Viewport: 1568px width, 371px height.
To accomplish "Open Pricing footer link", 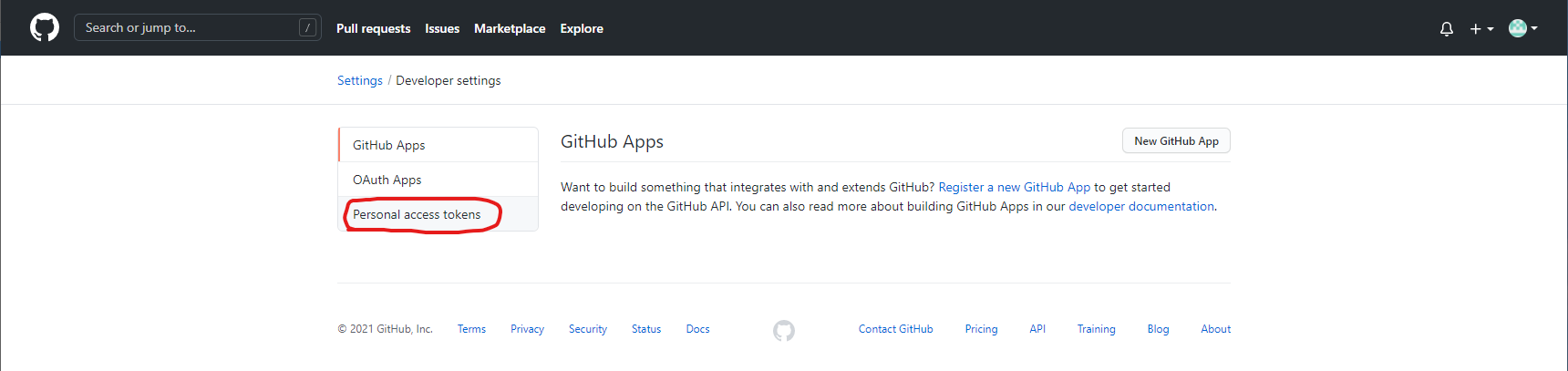I will click(981, 329).
